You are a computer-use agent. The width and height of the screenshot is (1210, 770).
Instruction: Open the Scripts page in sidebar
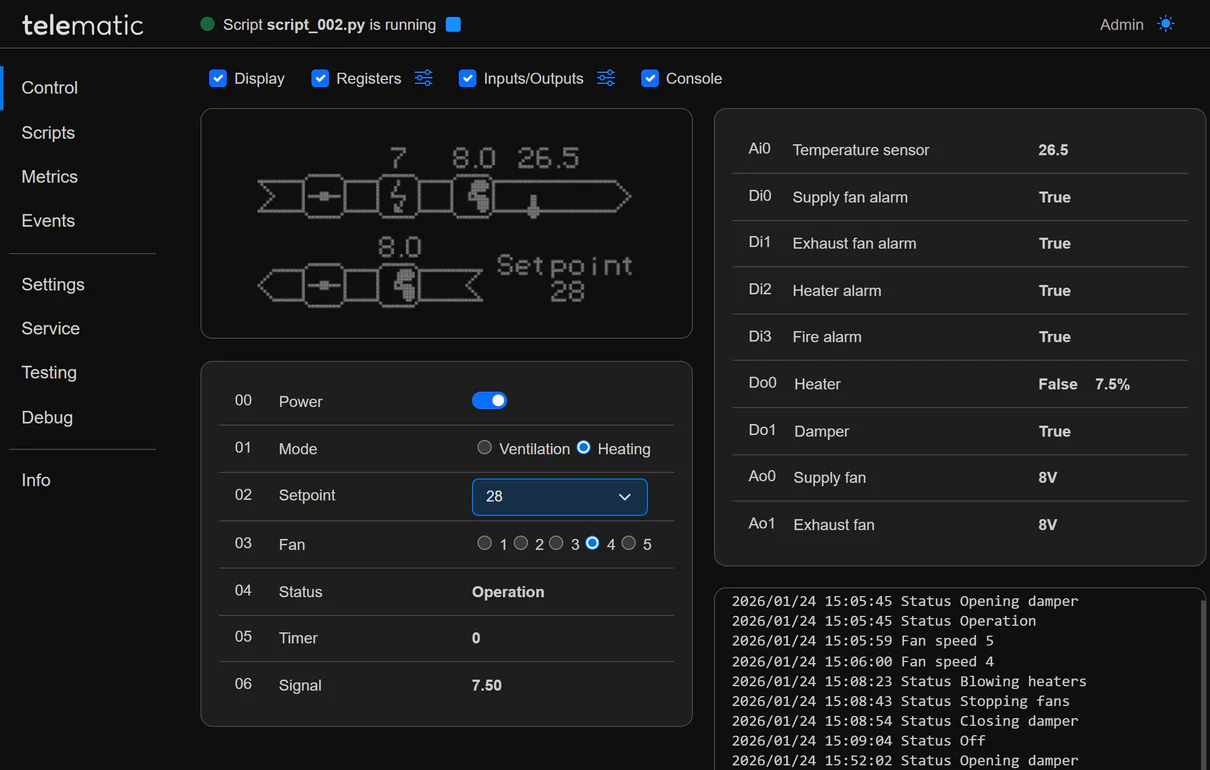pos(48,133)
